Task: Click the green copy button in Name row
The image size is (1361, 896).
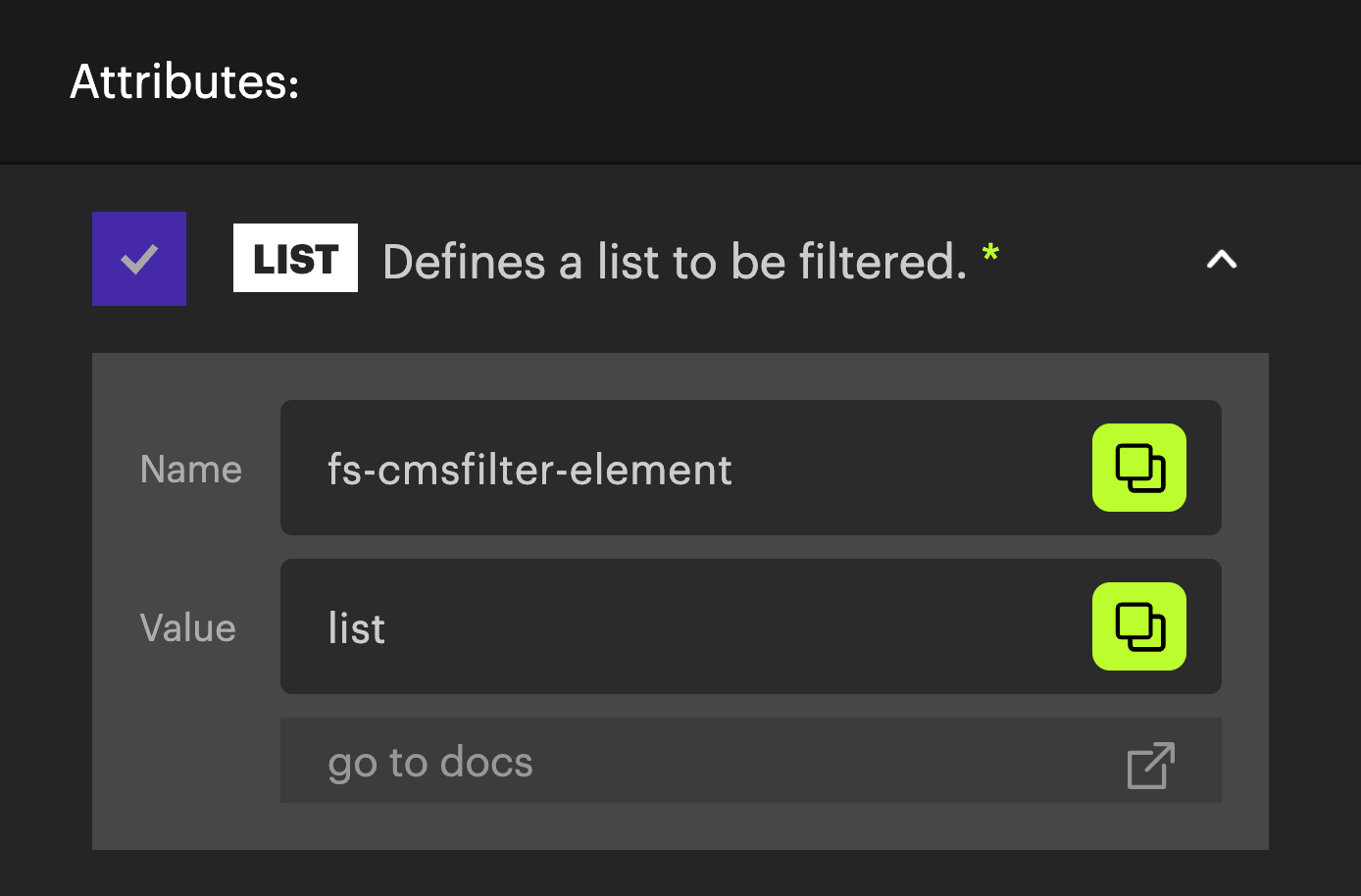Action: point(1139,468)
